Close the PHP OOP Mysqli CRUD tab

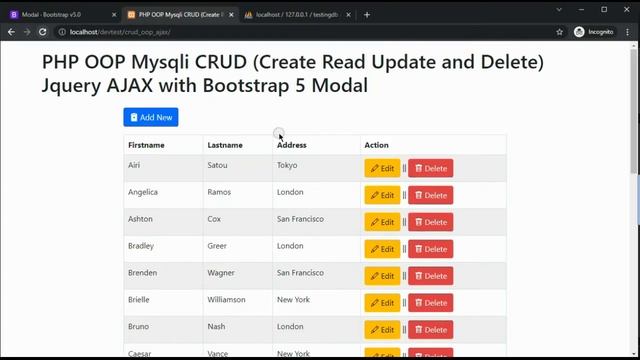231,15
